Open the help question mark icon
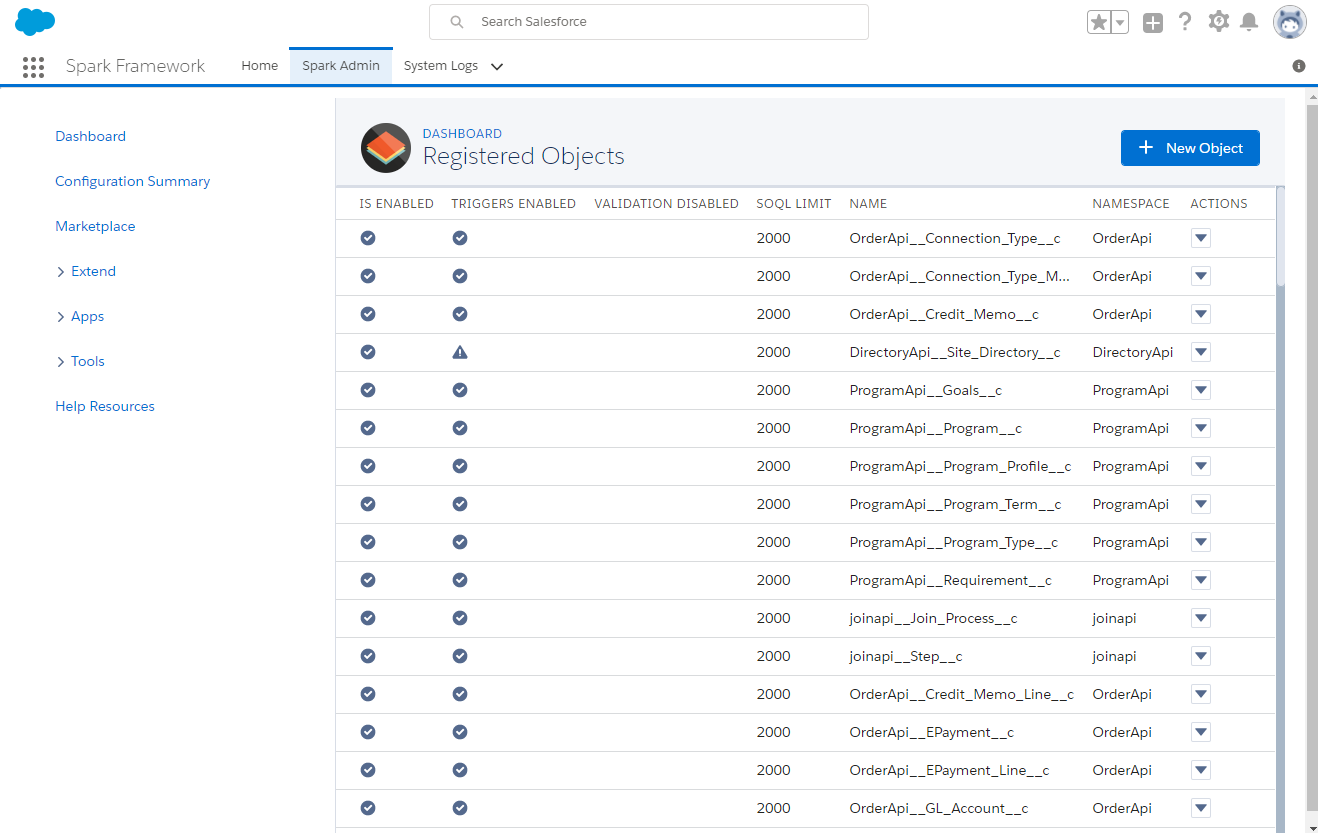1318x833 pixels. (1185, 21)
